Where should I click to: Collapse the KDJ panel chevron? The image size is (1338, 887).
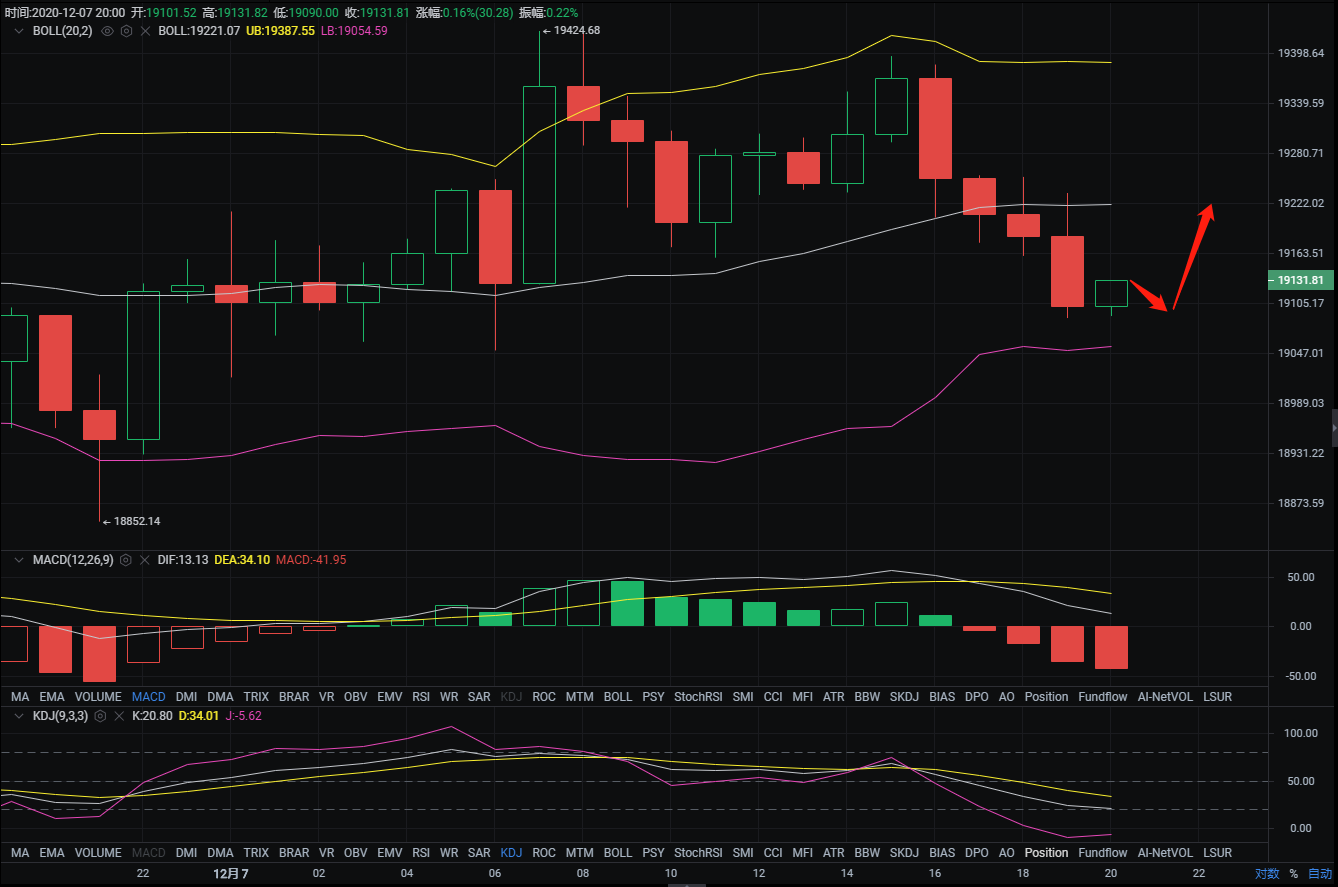(x=17, y=716)
